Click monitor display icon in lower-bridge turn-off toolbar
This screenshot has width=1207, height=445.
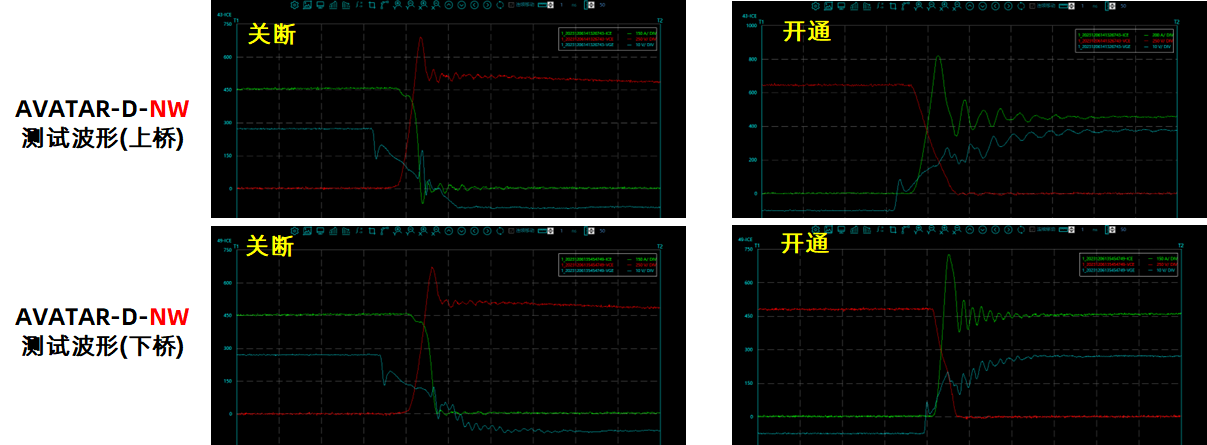[320, 231]
